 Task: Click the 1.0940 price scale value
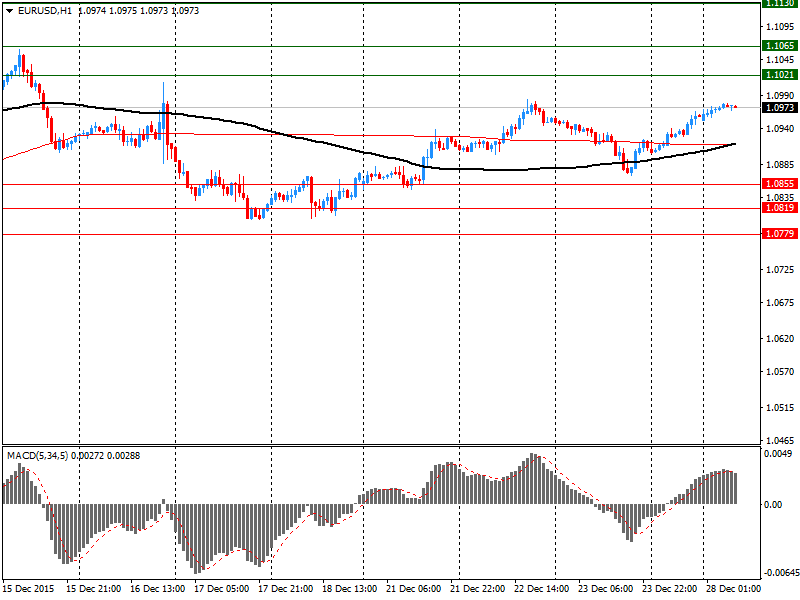[x=780, y=129]
